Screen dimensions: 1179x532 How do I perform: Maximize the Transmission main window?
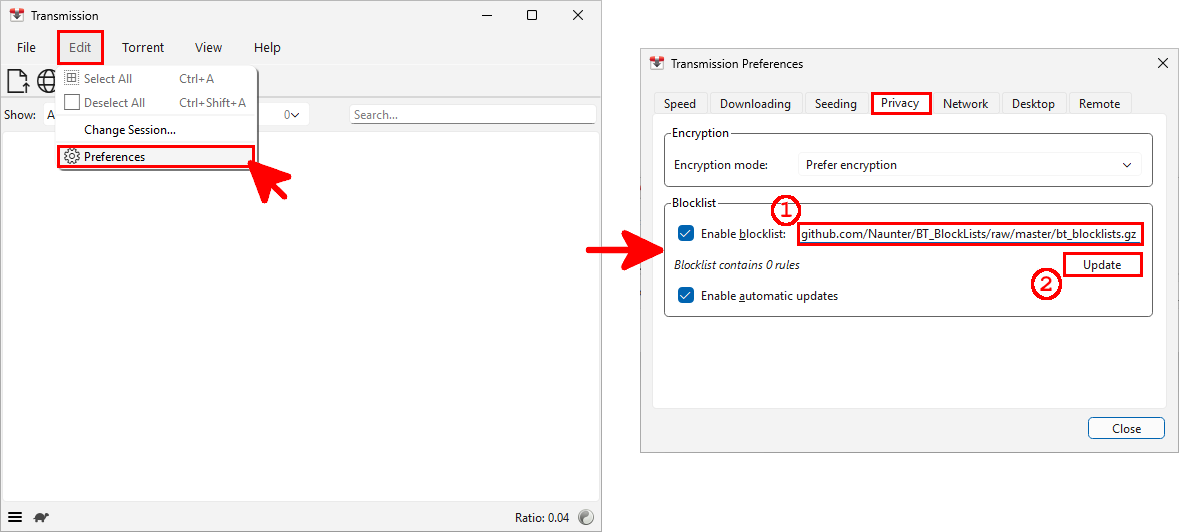(x=532, y=15)
